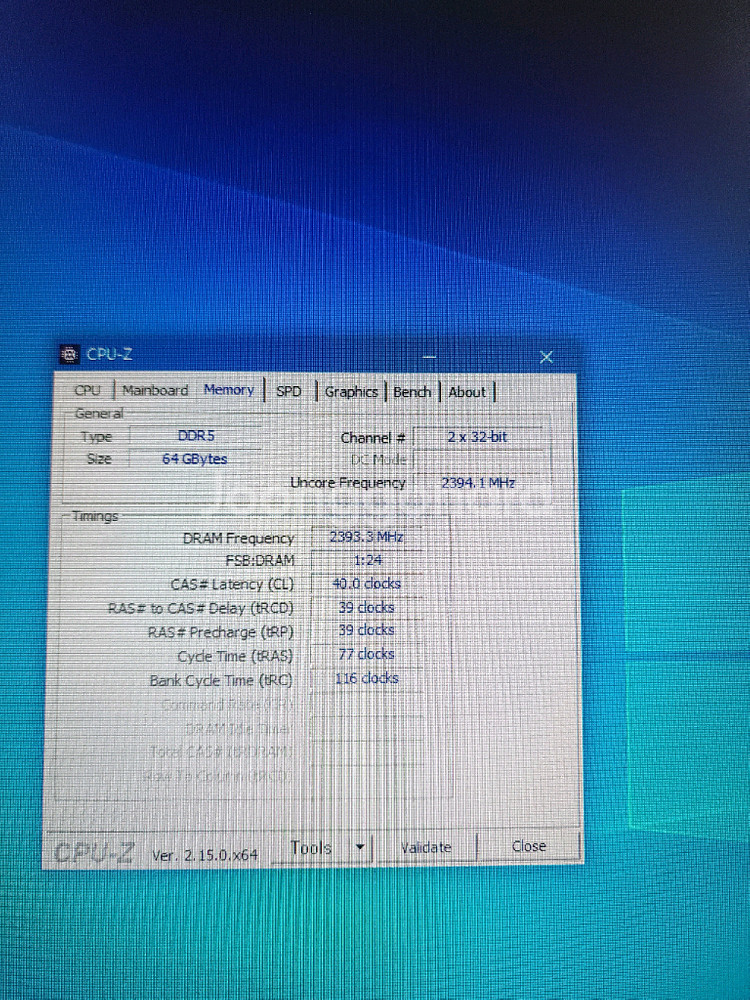
Task: Click the Uncore Frequency label
Action: click(348, 483)
